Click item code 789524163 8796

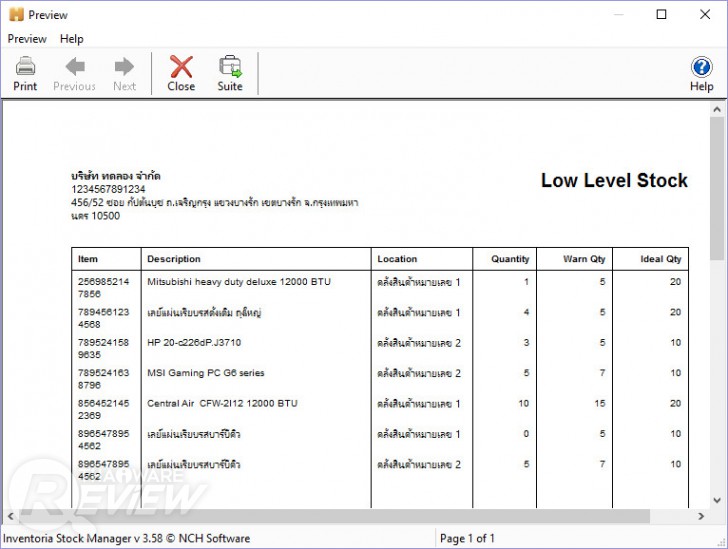click(103, 379)
